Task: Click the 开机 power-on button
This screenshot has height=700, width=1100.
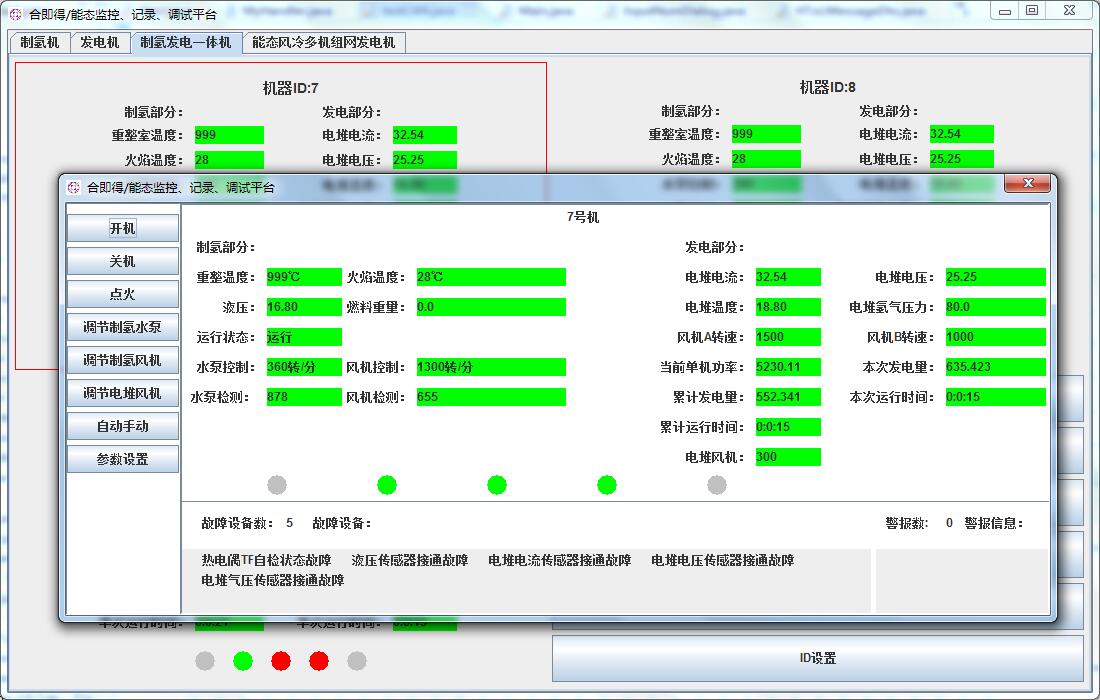Action: [x=122, y=228]
